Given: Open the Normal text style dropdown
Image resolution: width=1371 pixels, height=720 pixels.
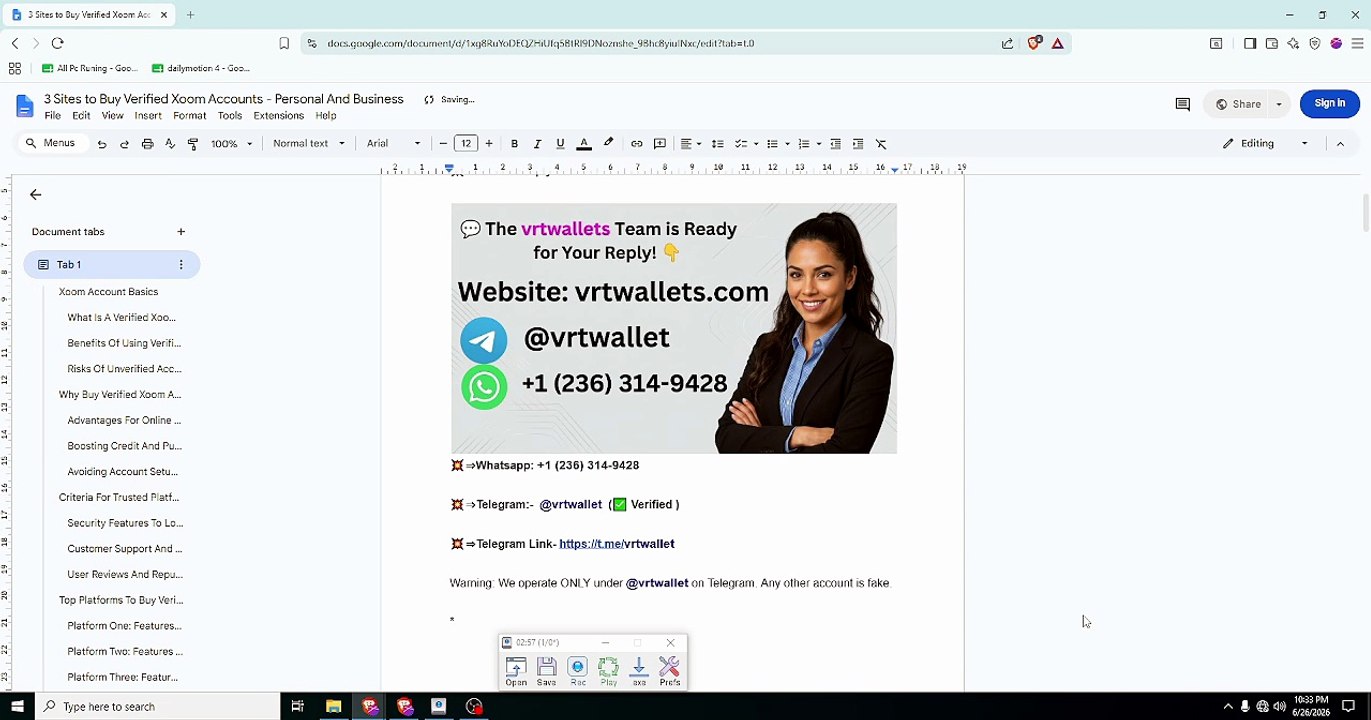Looking at the screenshot, I should point(308,144).
